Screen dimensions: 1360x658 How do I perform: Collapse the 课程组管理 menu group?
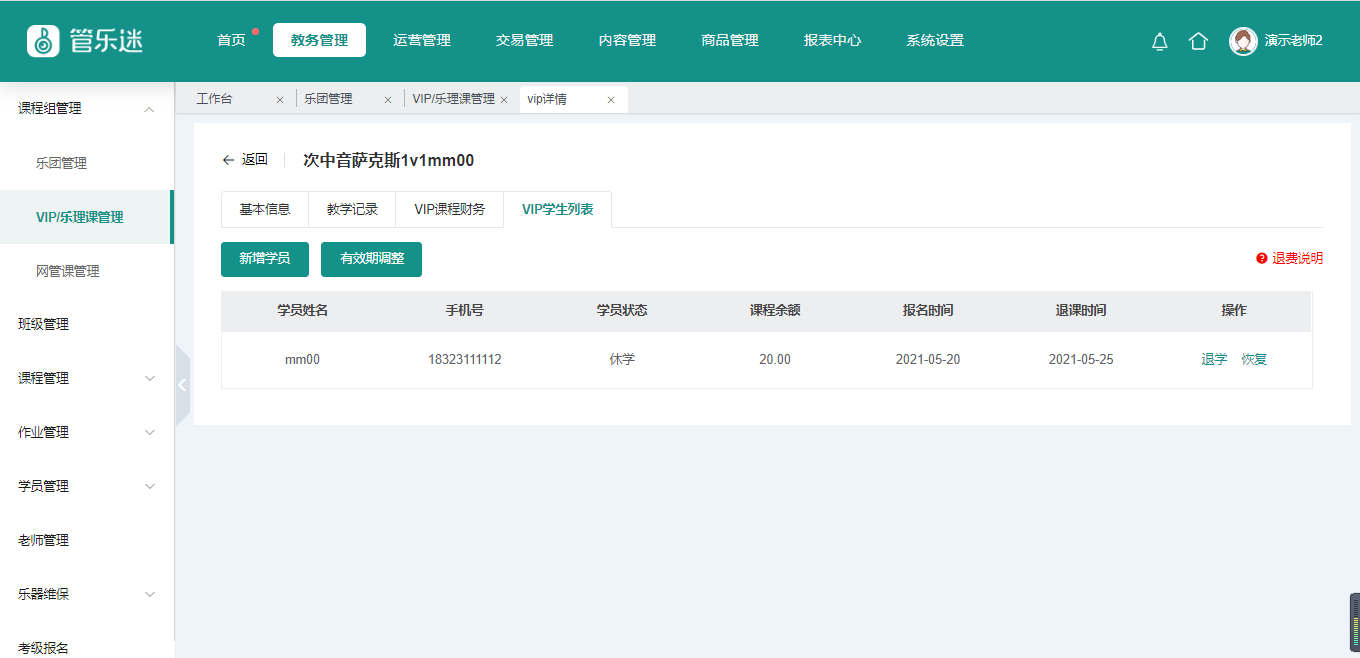coord(150,109)
